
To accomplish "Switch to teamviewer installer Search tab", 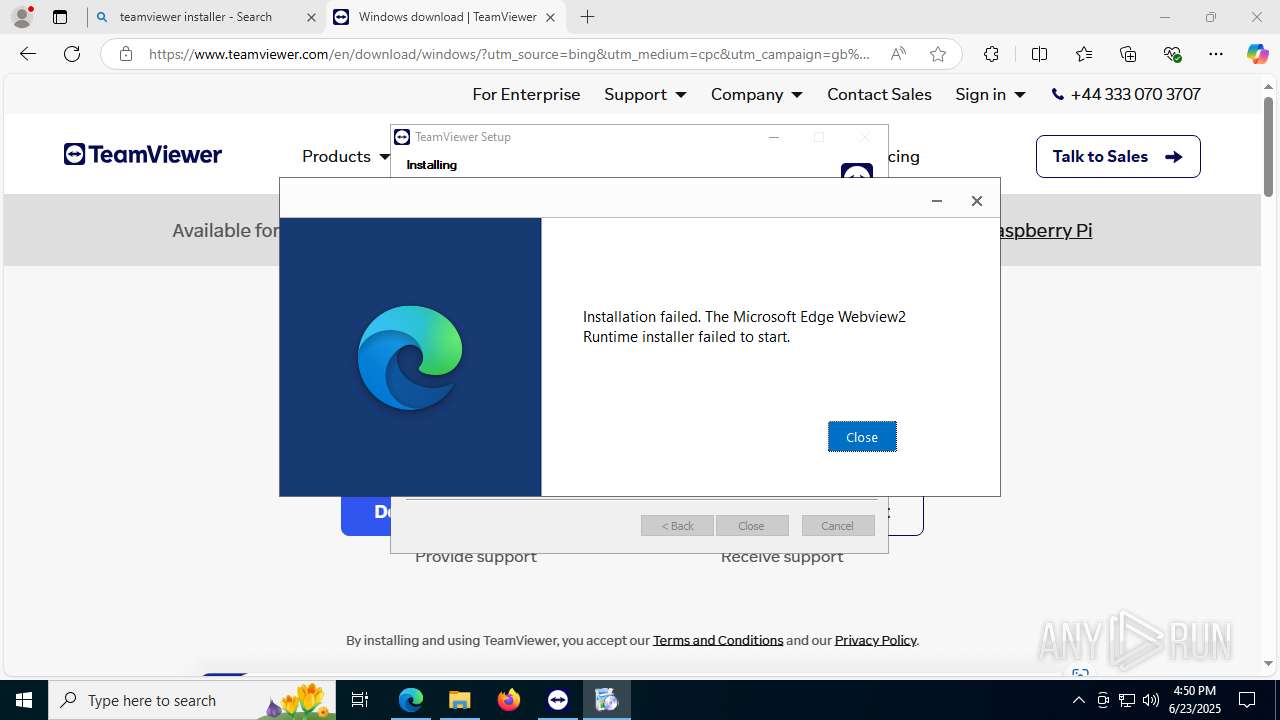I will (x=205, y=17).
